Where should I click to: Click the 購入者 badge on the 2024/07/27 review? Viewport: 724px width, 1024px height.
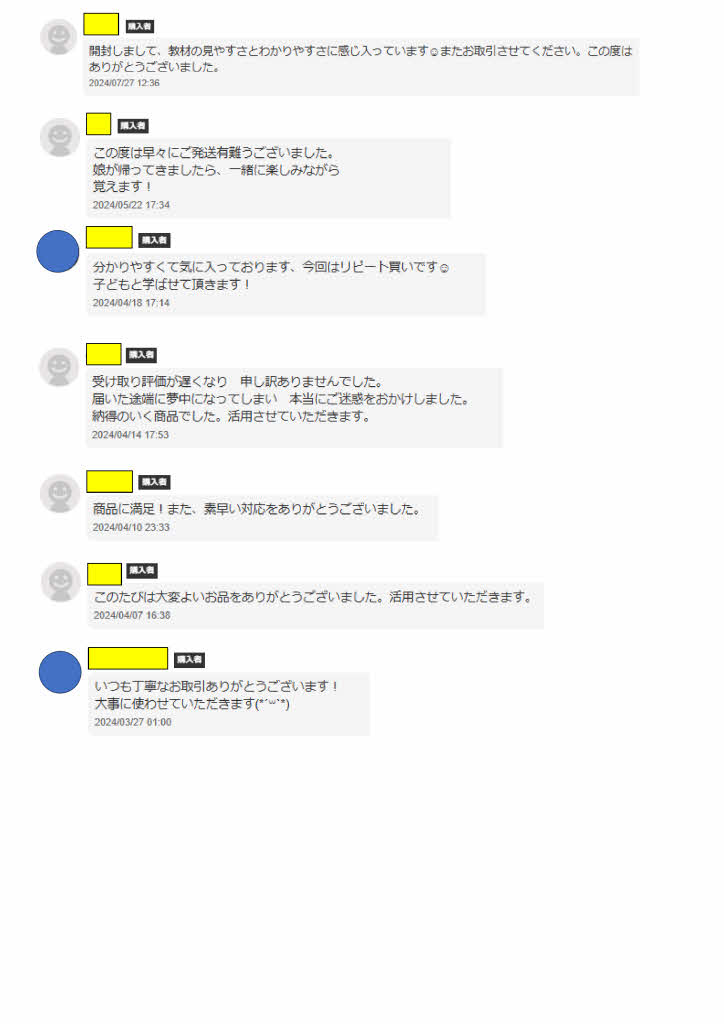140,26
